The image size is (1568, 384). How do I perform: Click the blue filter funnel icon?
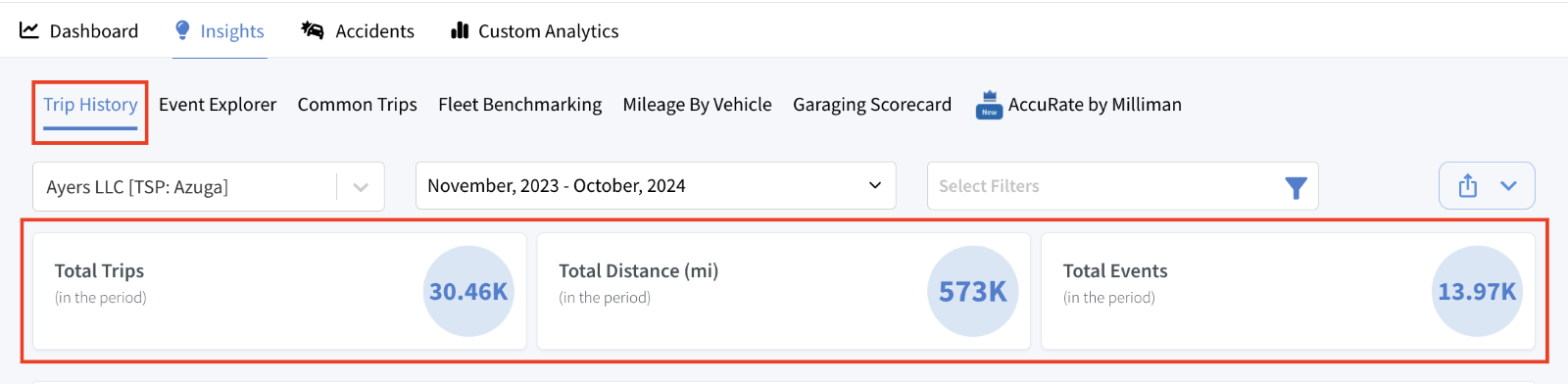pos(1296,187)
